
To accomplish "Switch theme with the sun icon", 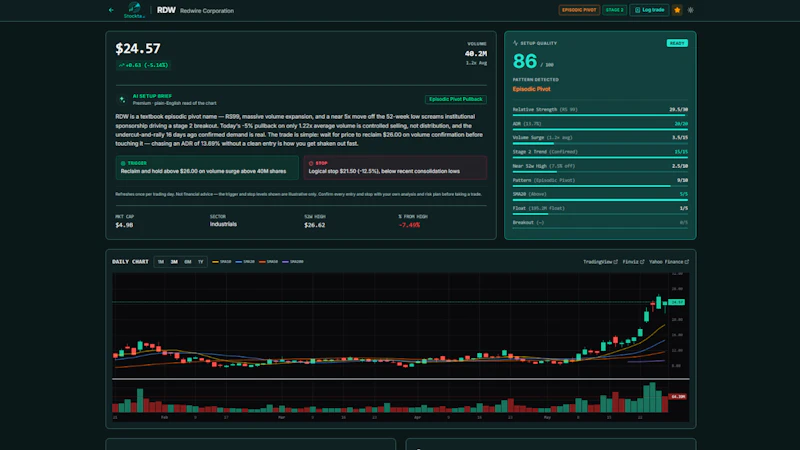I will point(690,10).
